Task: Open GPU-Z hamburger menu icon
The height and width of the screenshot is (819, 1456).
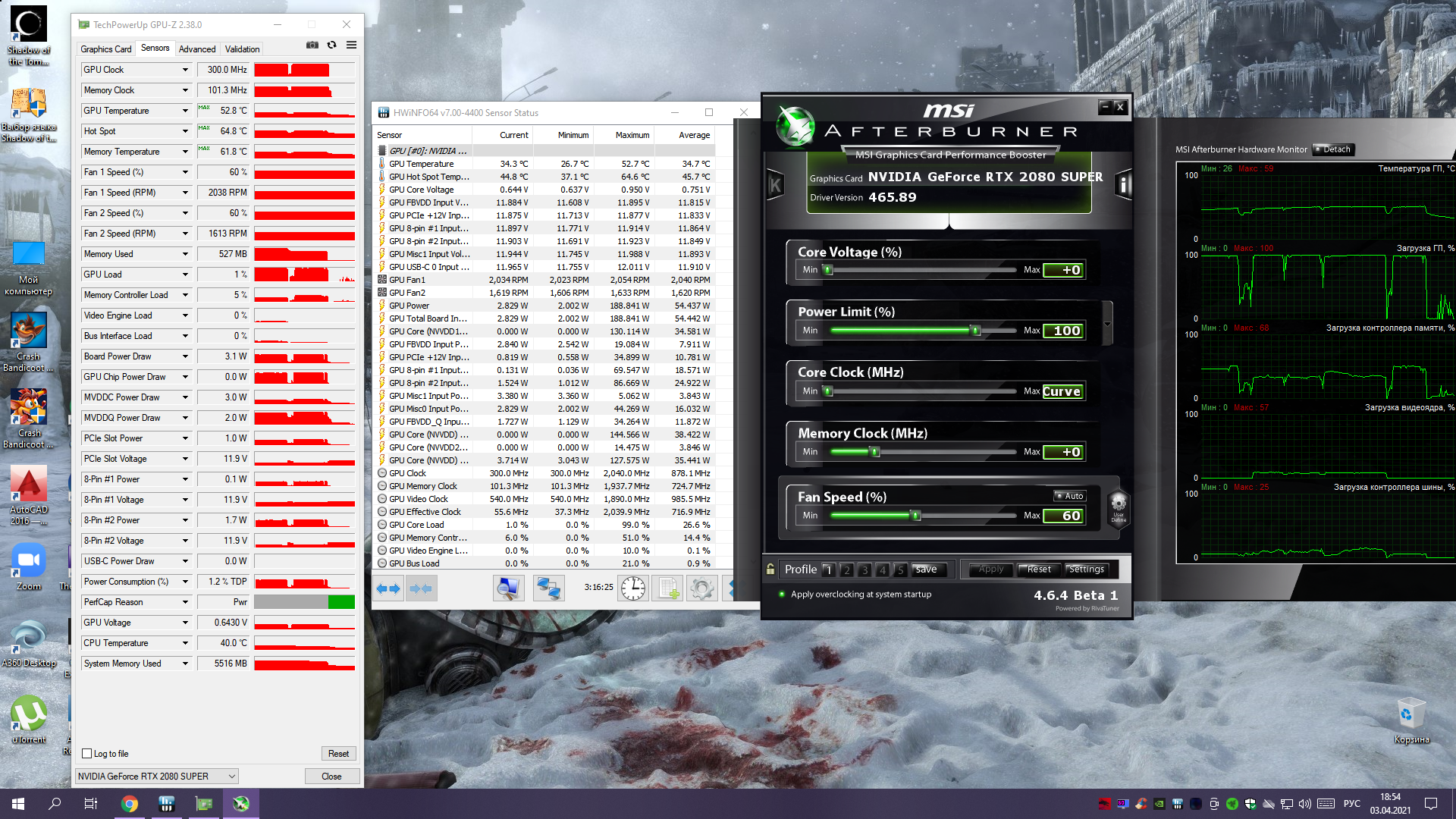Action: click(351, 45)
